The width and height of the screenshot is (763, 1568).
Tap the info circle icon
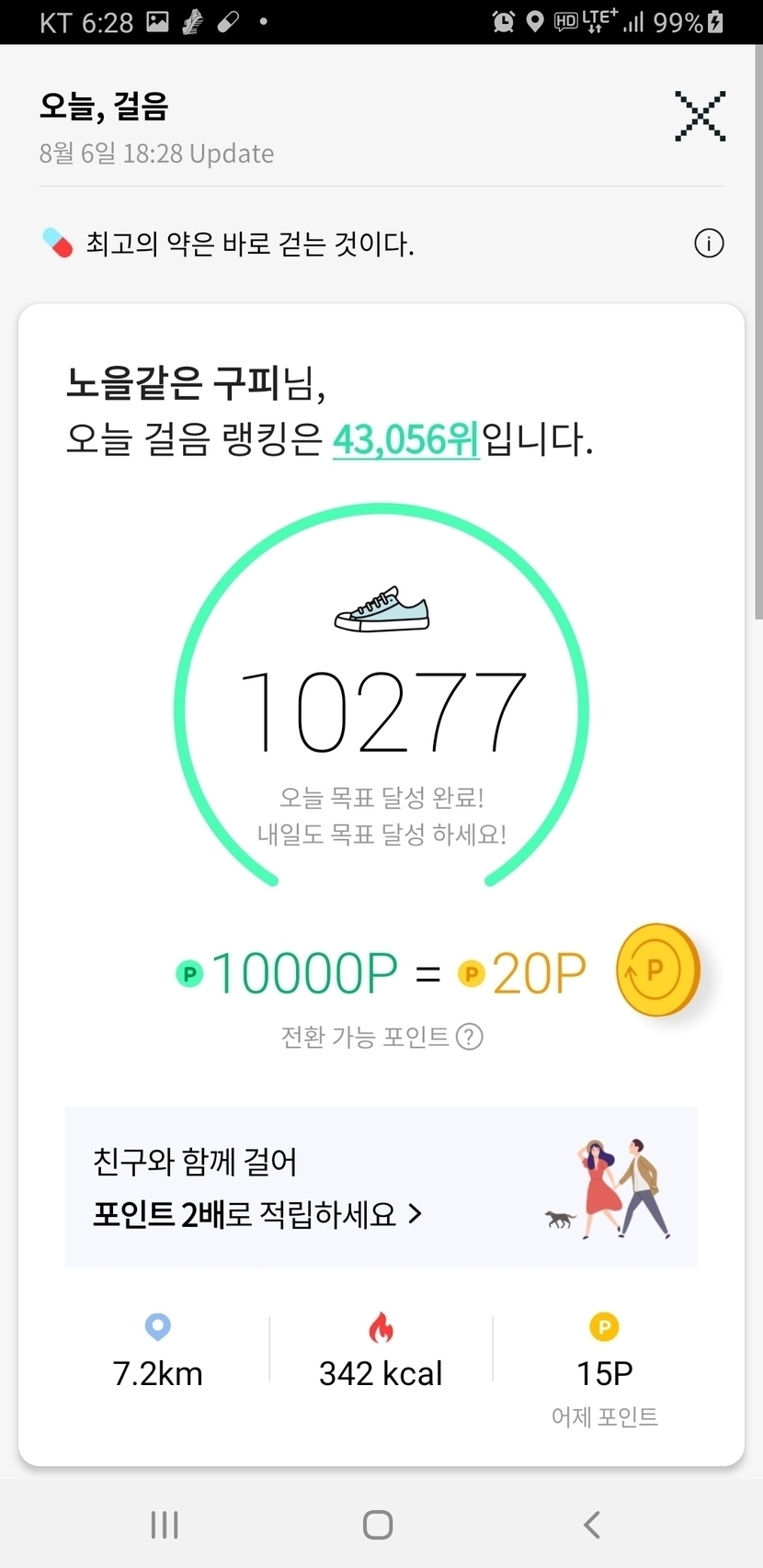click(x=709, y=244)
